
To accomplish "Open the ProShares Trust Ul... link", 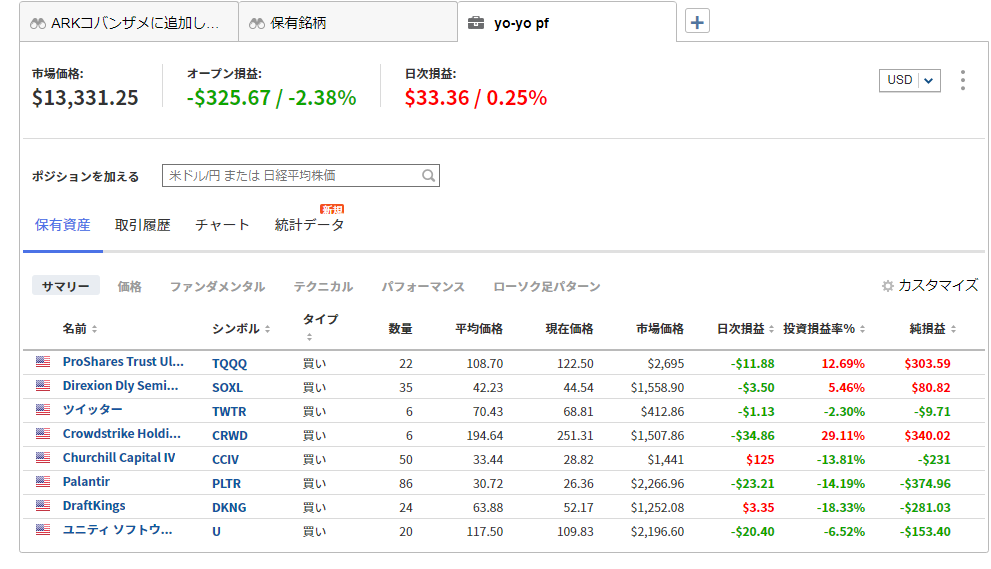I will [x=123, y=362].
